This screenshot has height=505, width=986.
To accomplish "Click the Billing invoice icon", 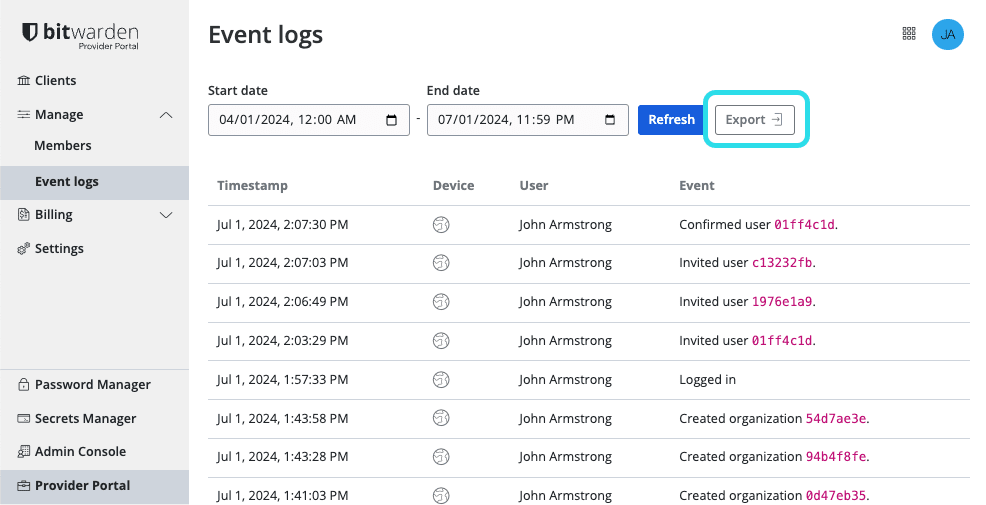I will tap(24, 215).
